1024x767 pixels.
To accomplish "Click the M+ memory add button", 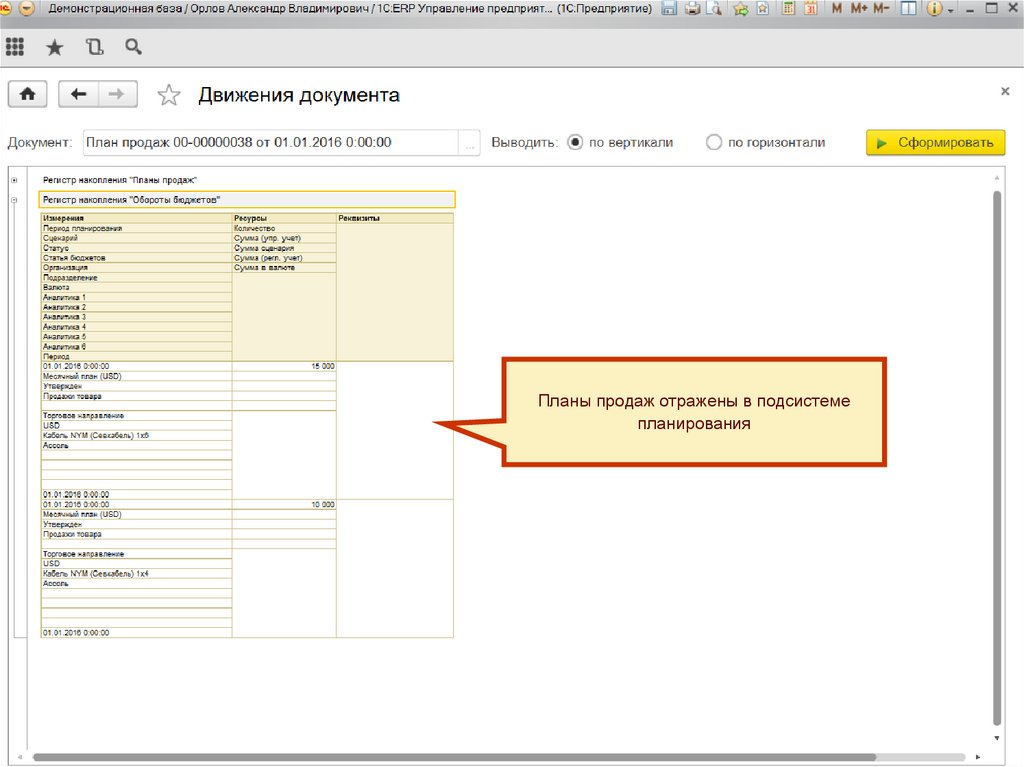I will click(x=859, y=8).
